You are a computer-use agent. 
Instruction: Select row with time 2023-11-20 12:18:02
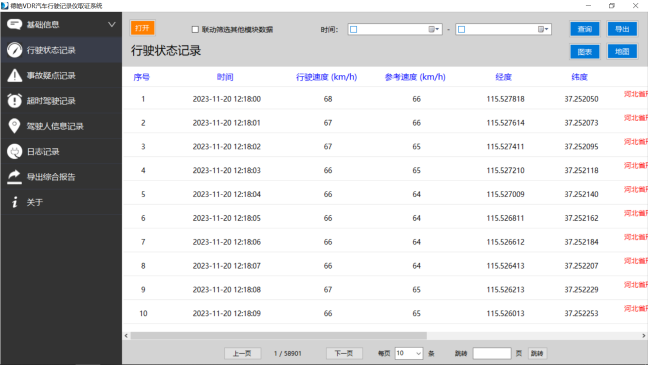(x=385, y=146)
